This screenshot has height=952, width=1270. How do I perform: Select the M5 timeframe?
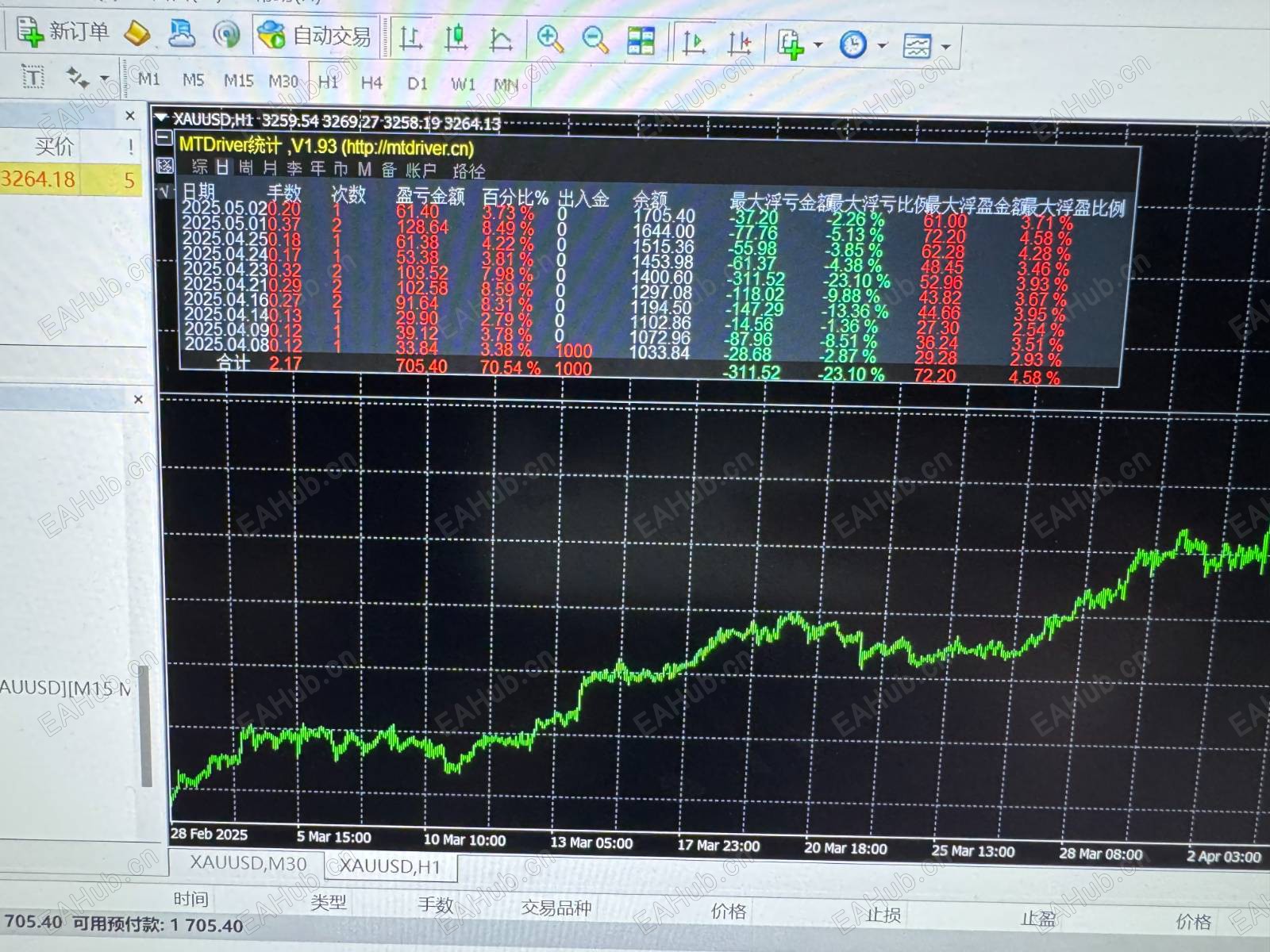(x=193, y=80)
